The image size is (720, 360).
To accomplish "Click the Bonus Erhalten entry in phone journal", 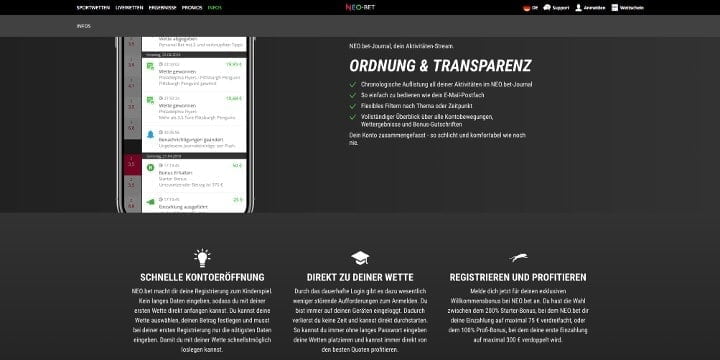I will pyautogui.click(x=194, y=175).
